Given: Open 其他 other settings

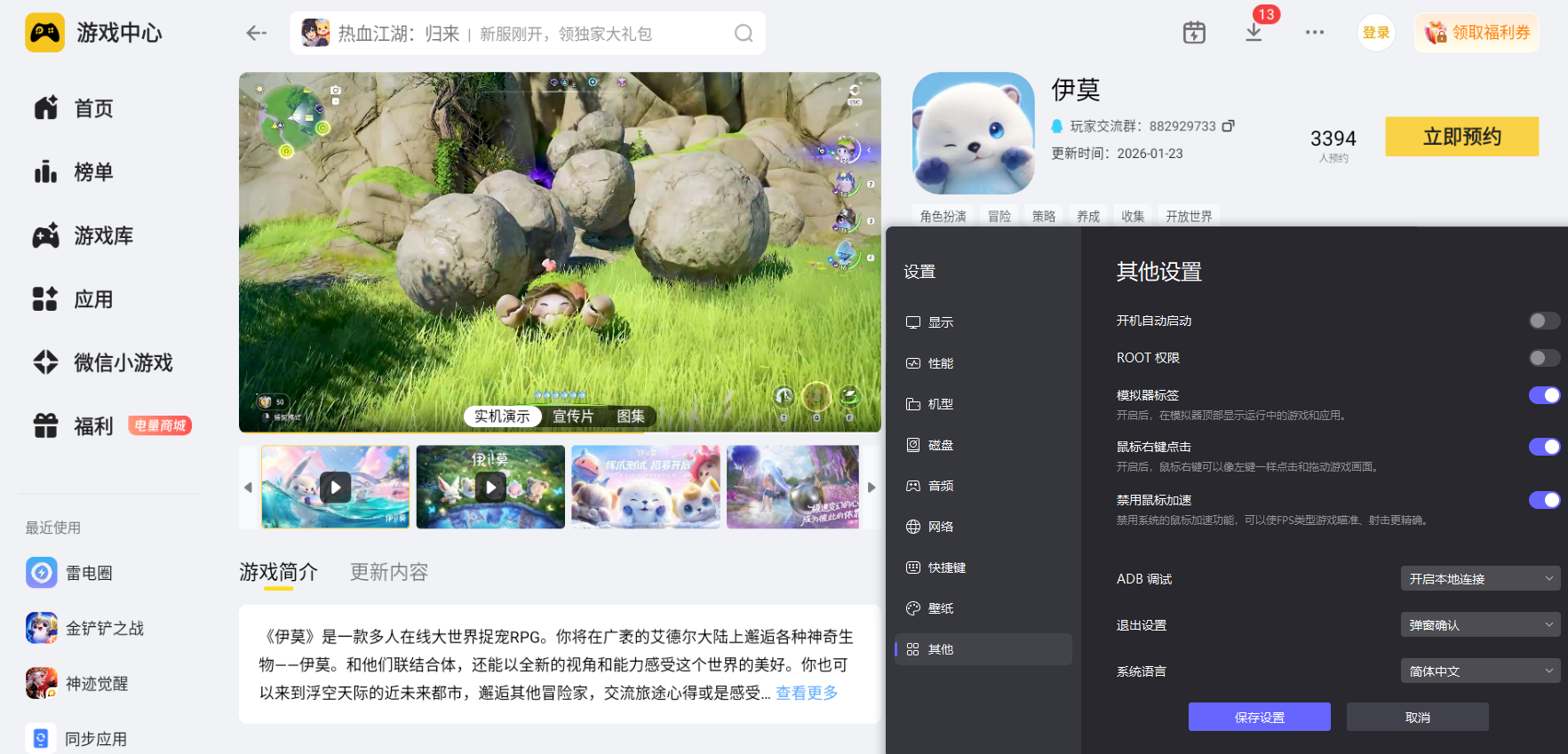Looking at the screenshot, I should [983, 649].
